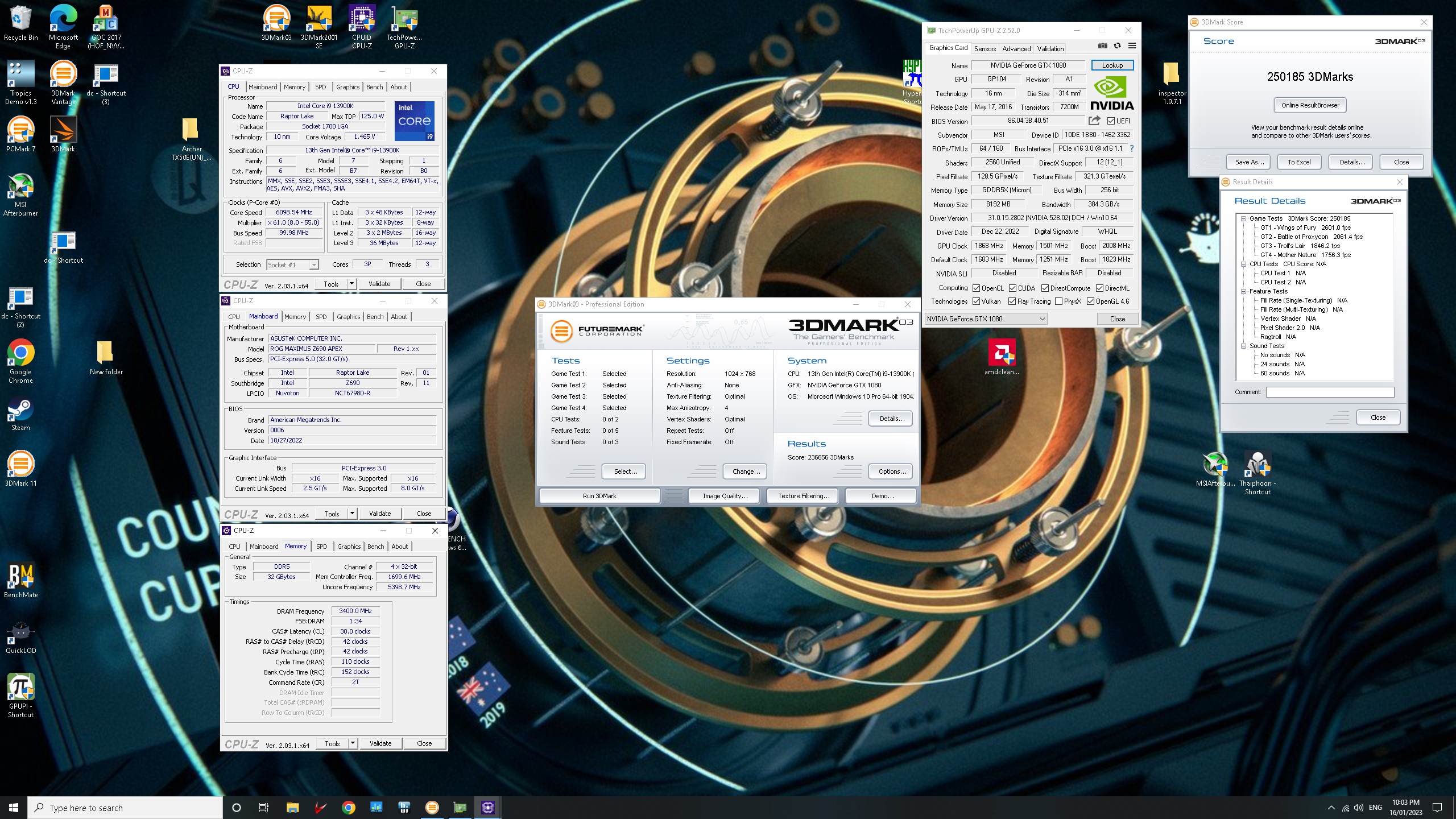1456x819 pixels.
Task: Switch to Validation tab in GPU-Z
Action: [1050, 49]
